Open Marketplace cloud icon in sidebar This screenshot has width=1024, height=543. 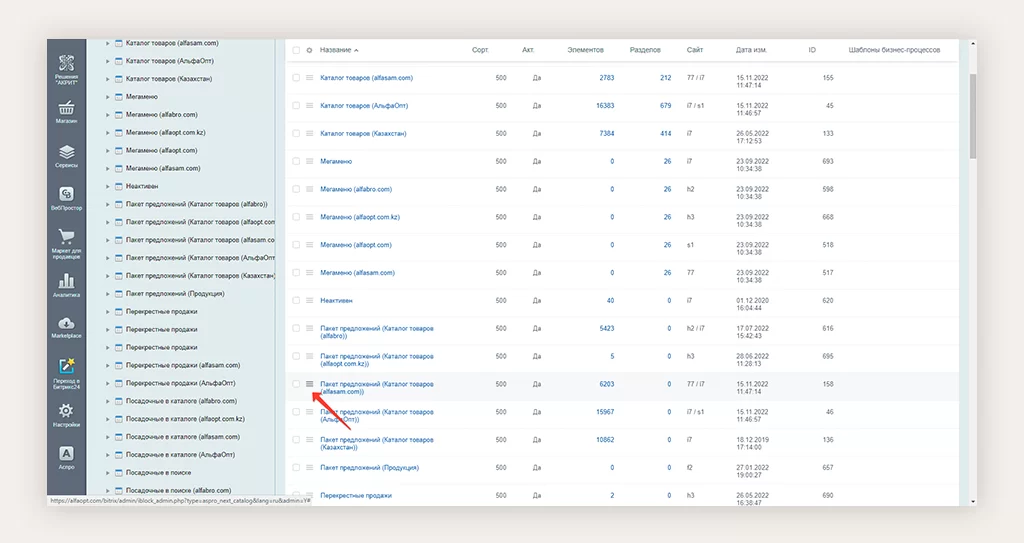pos(66,326)
